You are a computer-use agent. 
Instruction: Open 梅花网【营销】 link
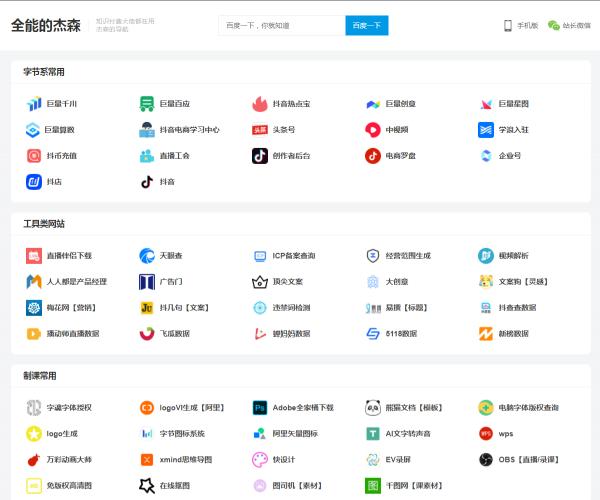[71, 308]
